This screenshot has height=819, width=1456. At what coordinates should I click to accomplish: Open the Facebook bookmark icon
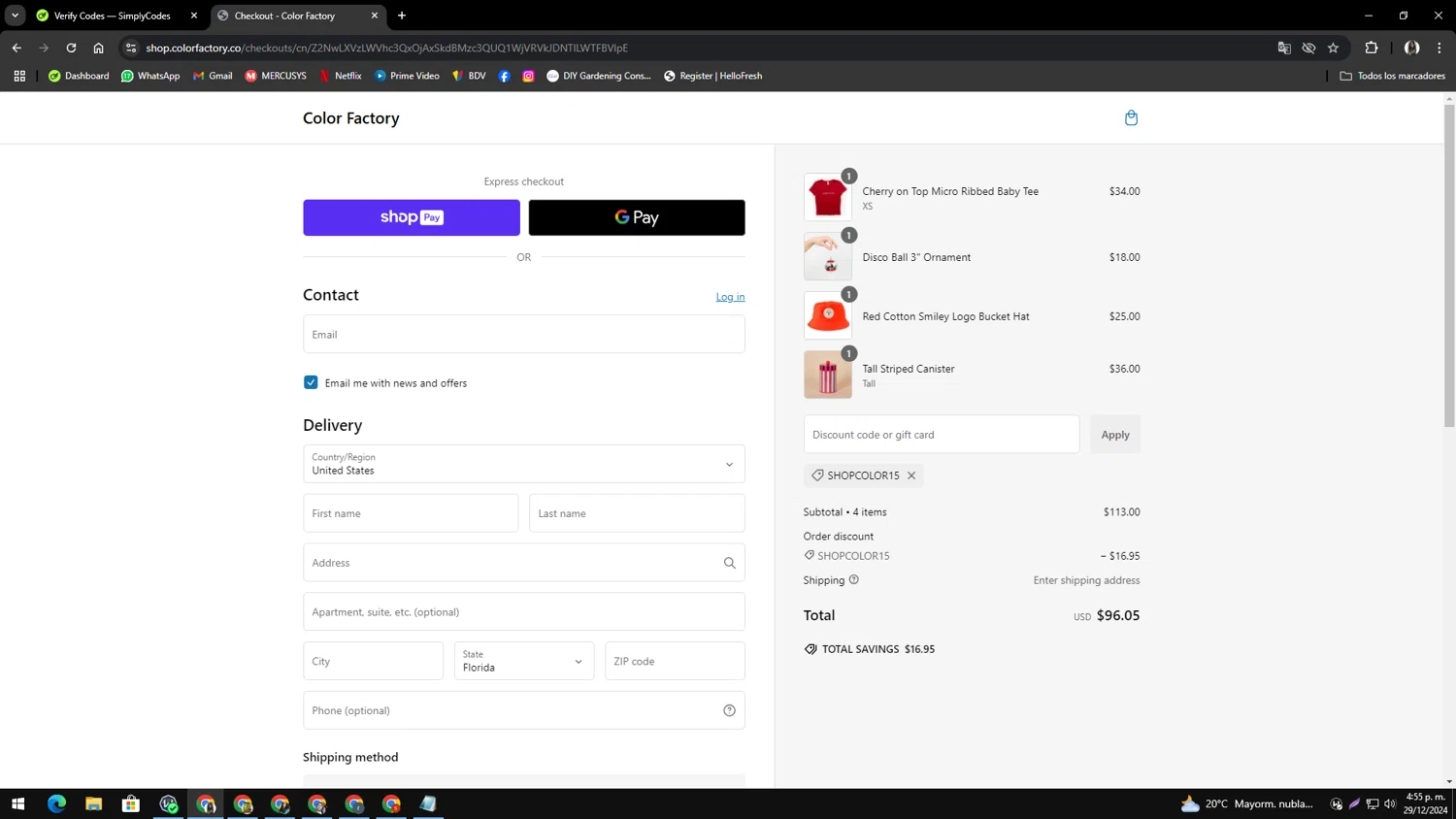(x=505, y=76)
